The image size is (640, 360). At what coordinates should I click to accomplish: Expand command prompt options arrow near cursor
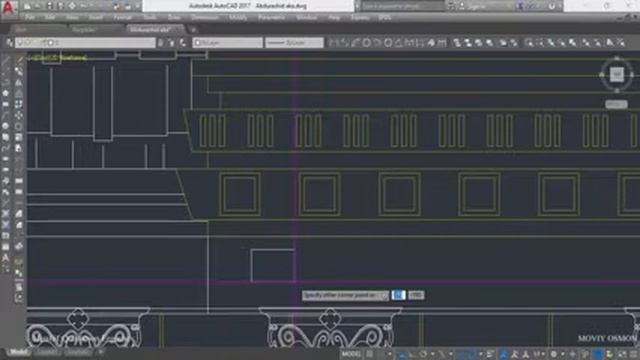click(x=384, y=295)
